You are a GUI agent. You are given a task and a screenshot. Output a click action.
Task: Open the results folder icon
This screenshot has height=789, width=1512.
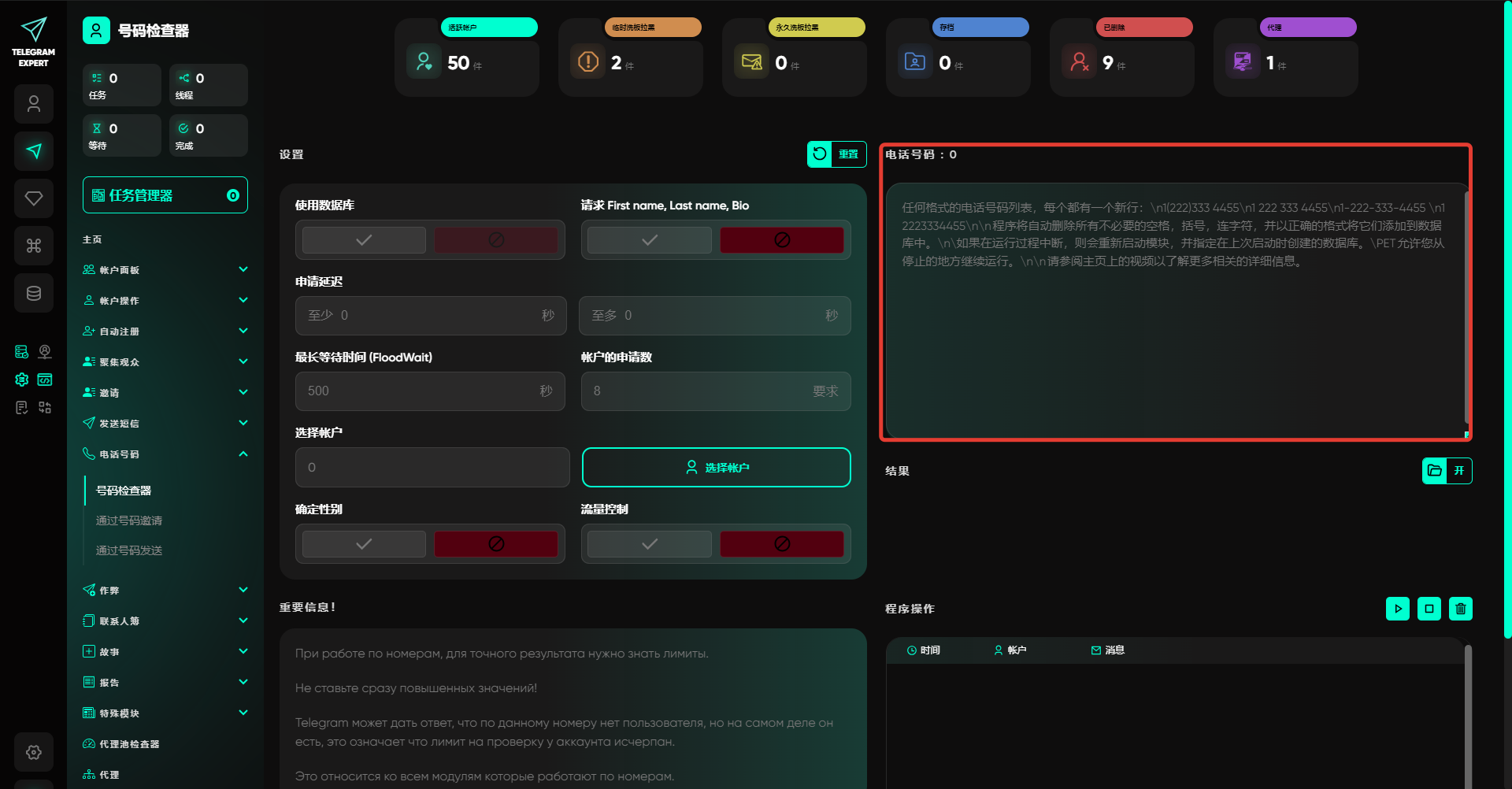click(x=1435, y=471)
